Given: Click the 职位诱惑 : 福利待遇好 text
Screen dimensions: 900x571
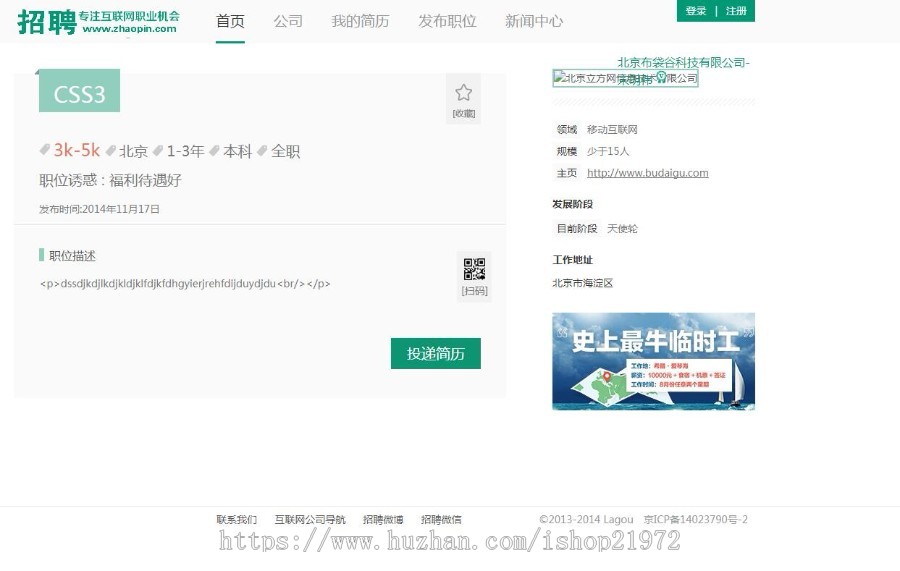Looking at the screenshot, I should (110, 180).
